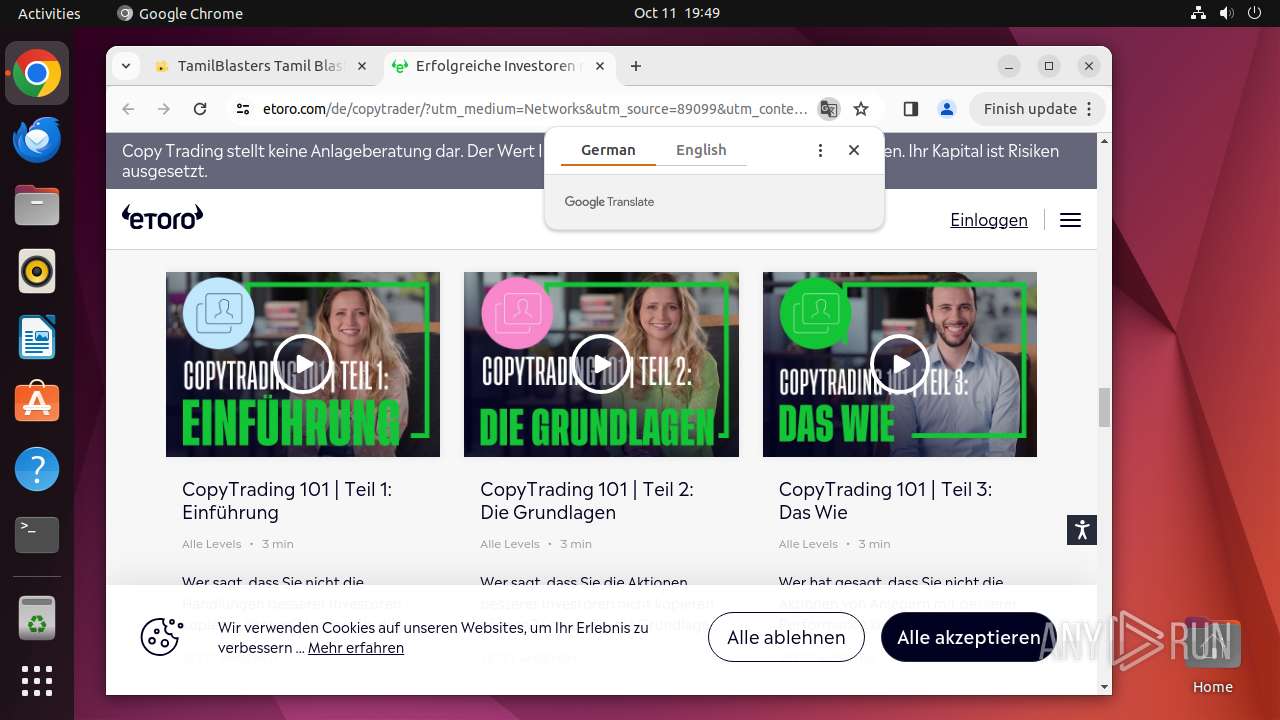The width and height of the screenshot is (1280, 720).
Task: Open LibreOffice Writer from the dock
Action: click(x=37, y=337)
